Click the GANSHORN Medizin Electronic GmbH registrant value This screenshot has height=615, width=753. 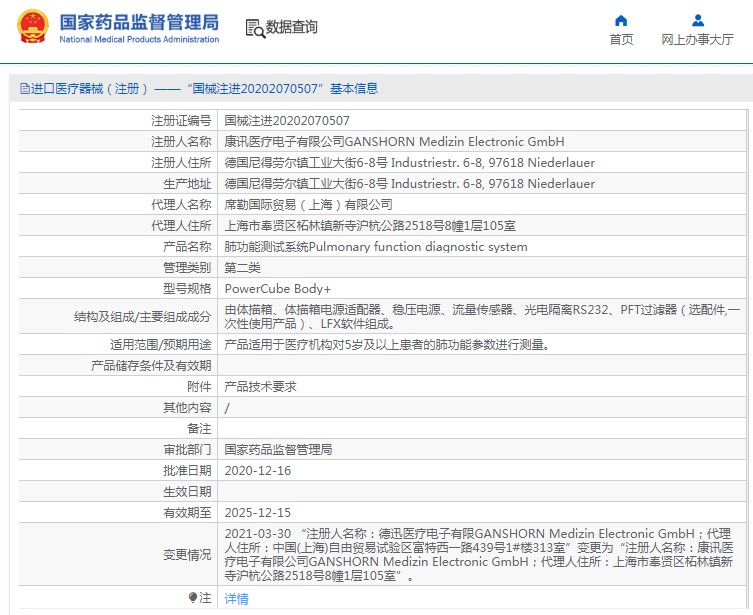pos(394,142)
